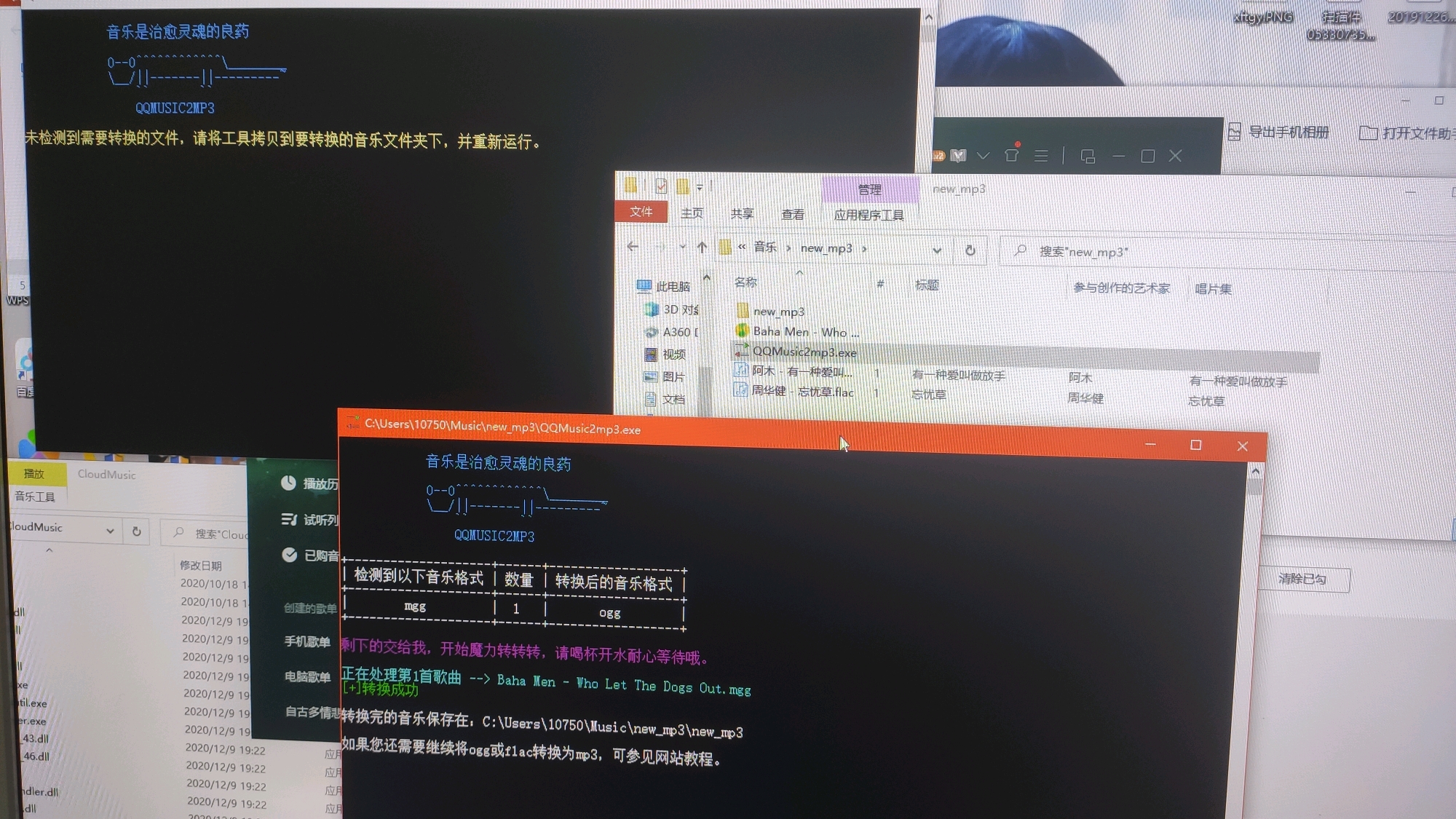1456x819 pixels.
Task: Go up one folder level in new_mp3 Explorer
Action: (x=702, y=247)
